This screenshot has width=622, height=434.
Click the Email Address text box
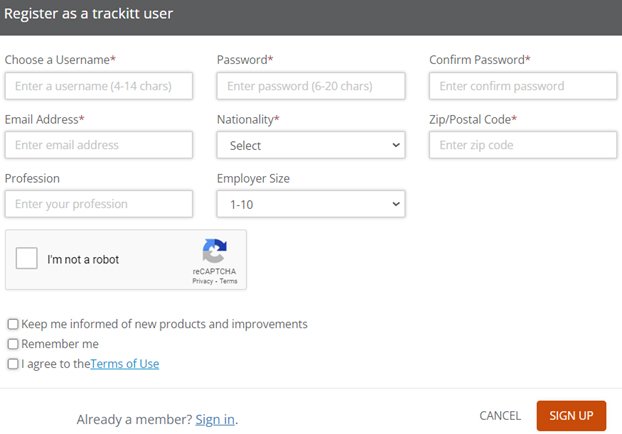98,145
